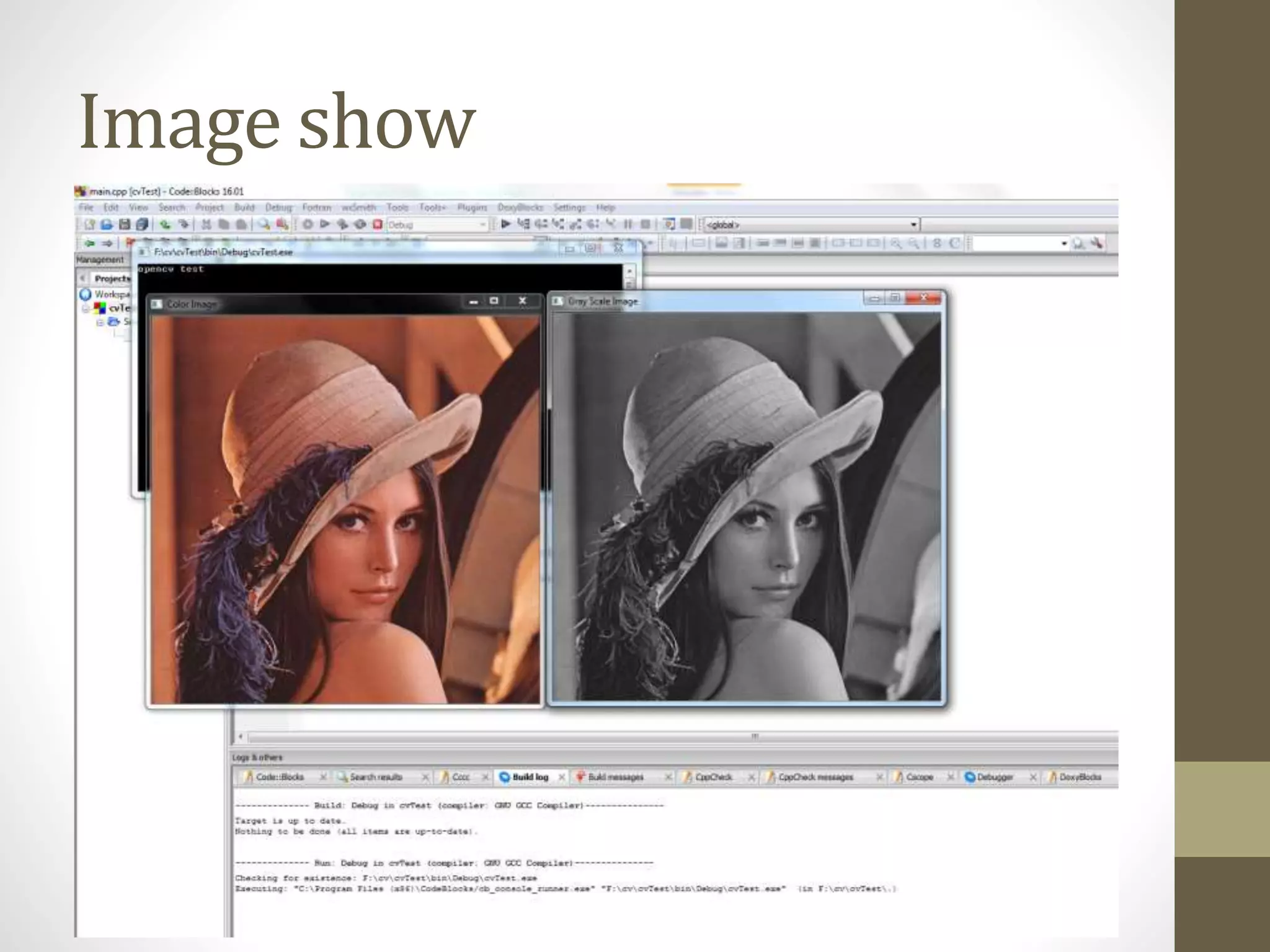Viewport: 1270px width, 952px height.
Task: Click the Run green play icon
Action: (324, 224)
